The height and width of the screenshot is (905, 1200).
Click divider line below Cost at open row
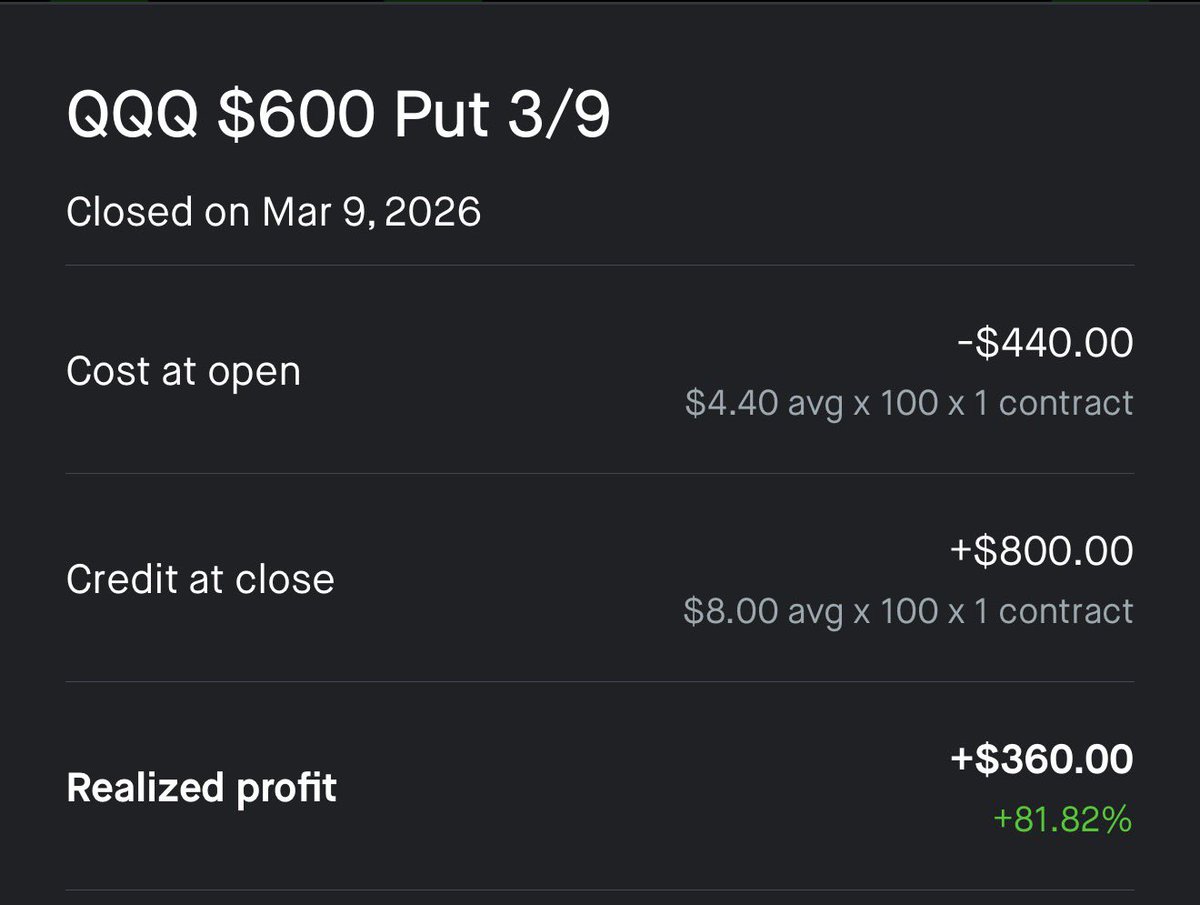pos(600,473)
